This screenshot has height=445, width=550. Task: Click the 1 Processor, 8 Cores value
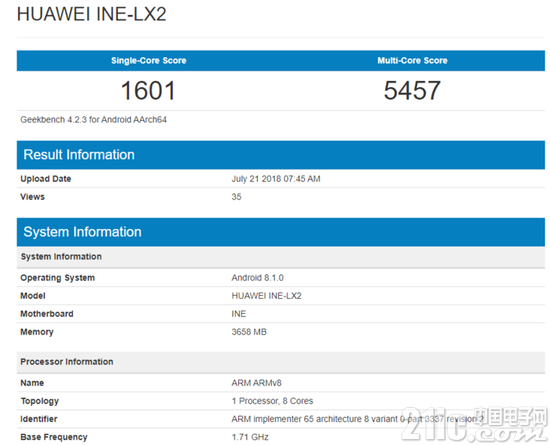pyautogui.click(x=272, y=401)
